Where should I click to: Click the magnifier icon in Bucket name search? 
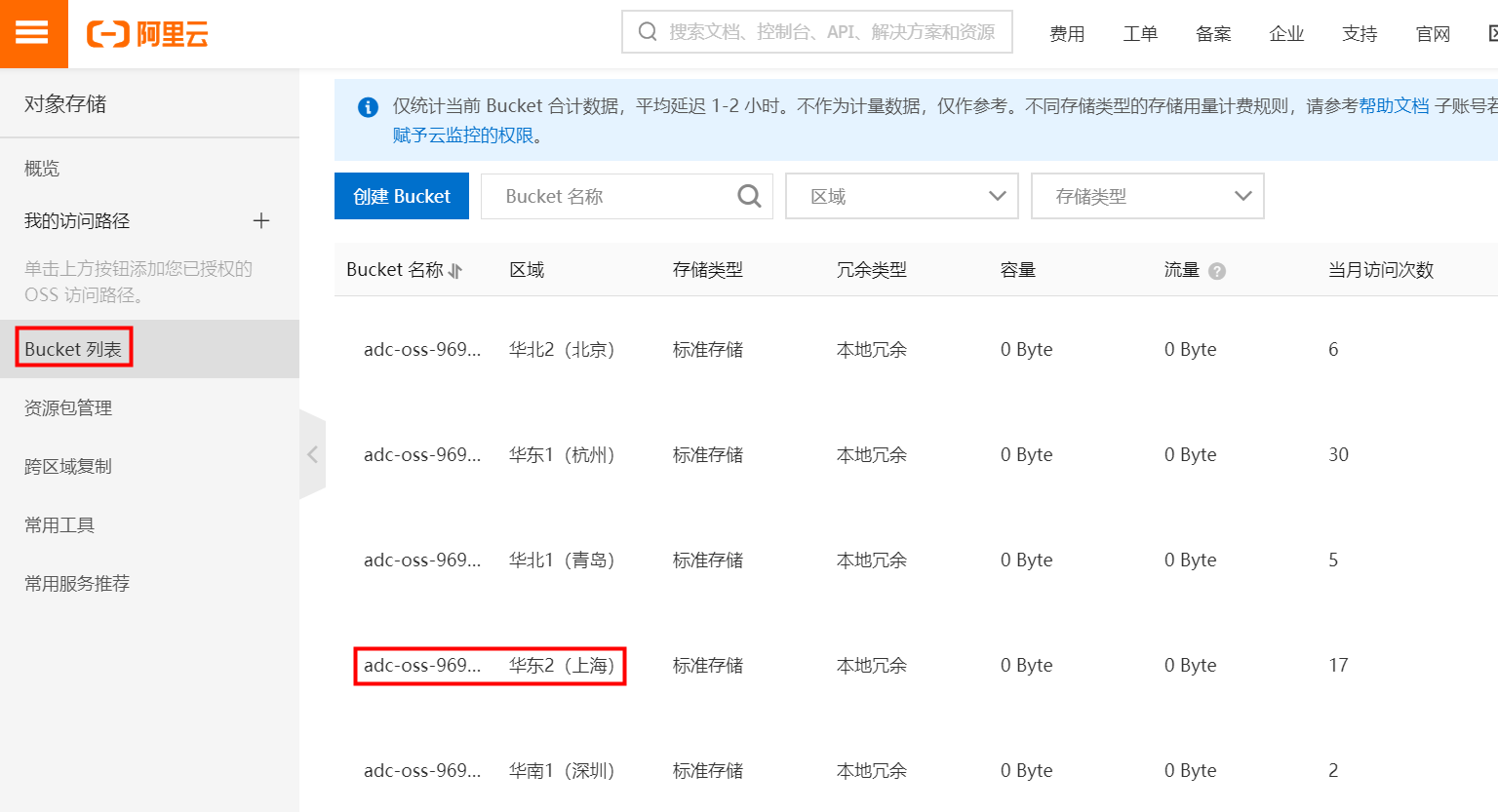[749, 196]
